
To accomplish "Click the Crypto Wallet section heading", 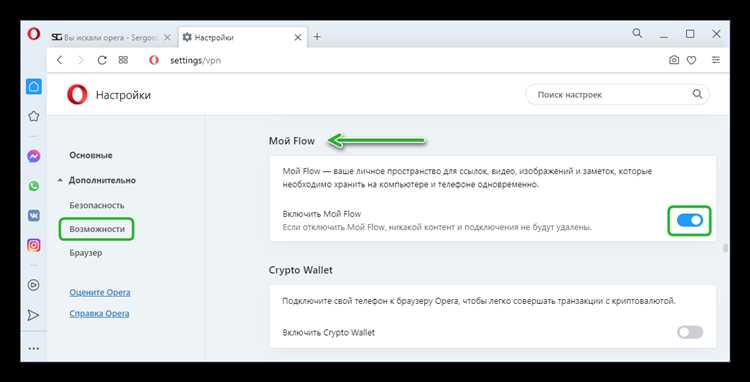I will click(300, 270).
